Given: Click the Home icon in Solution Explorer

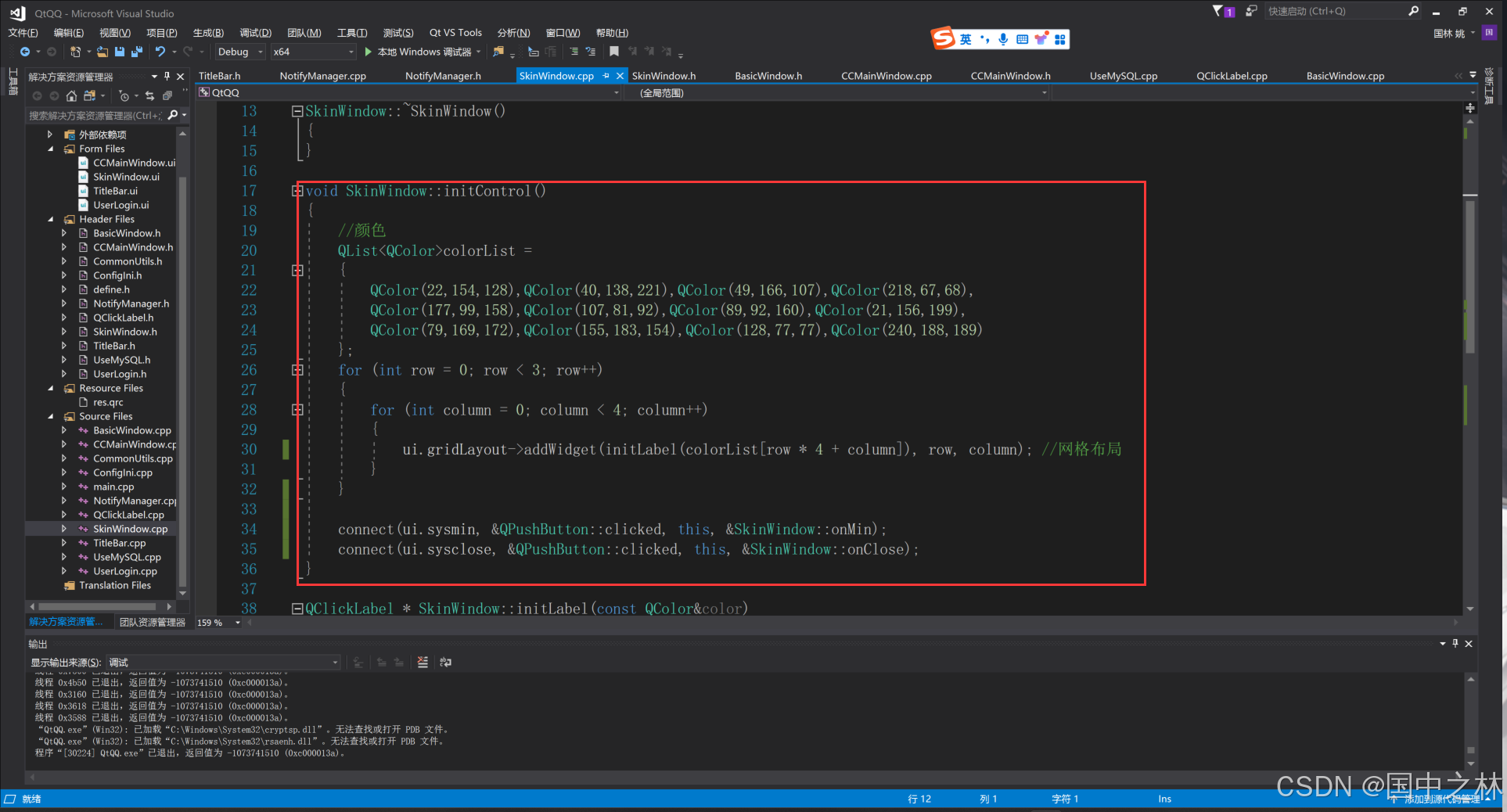Looking at the screenshot, I should 71,95.
